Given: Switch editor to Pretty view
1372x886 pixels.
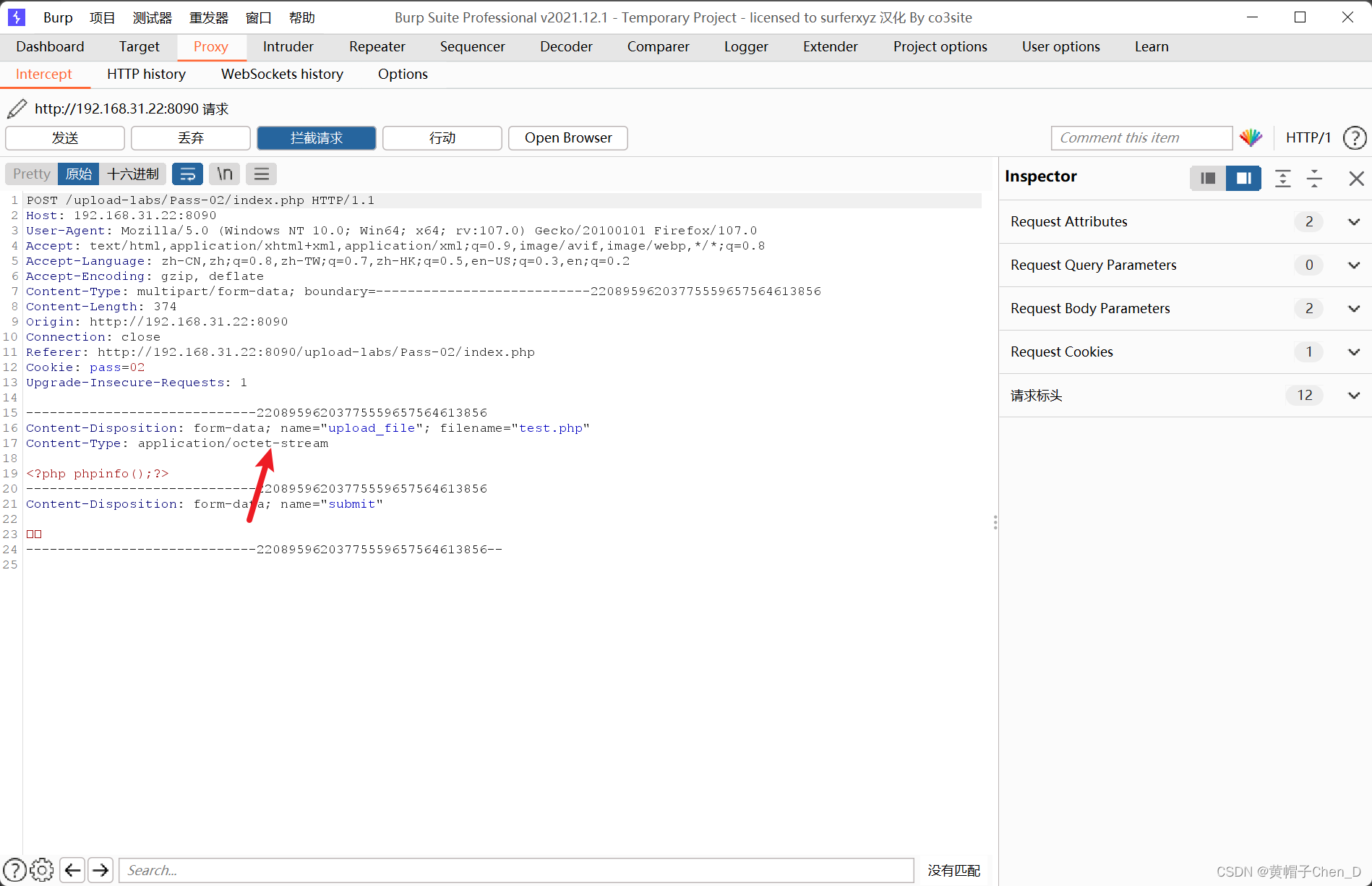Looking at the screenshot, I should pyautogui.click(x=31, y=174).
